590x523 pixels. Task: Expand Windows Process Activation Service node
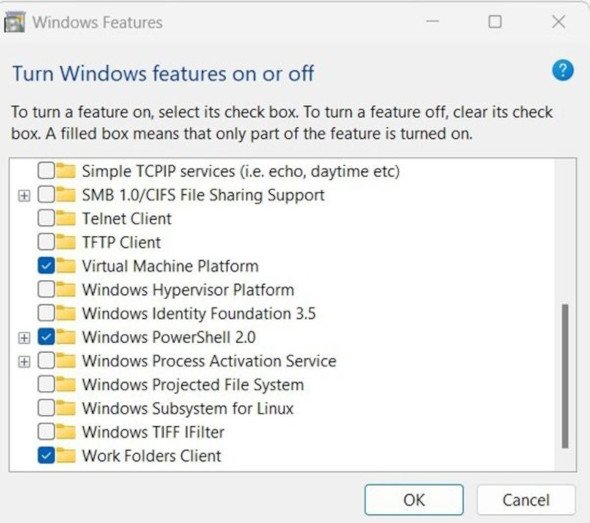coord(24,362)
